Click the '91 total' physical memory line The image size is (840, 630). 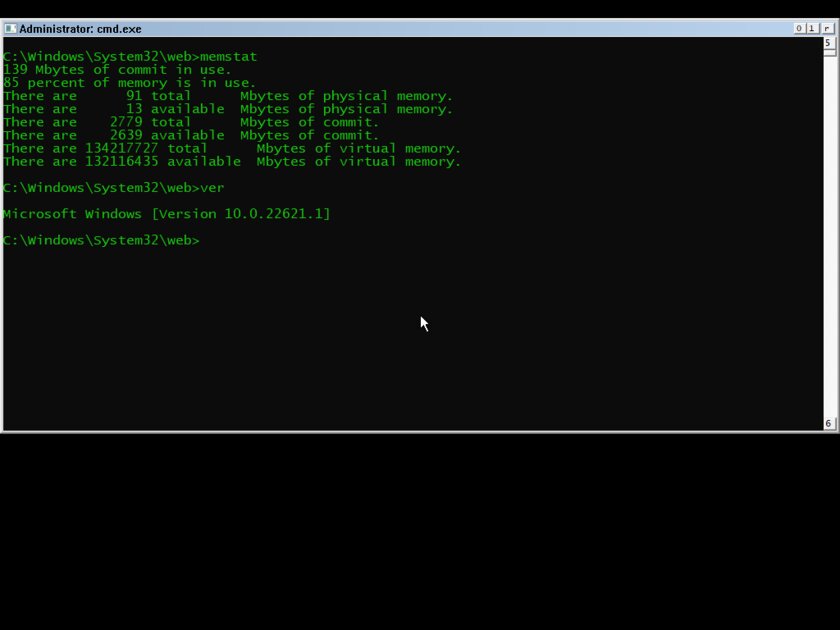(x=228, y=96)
